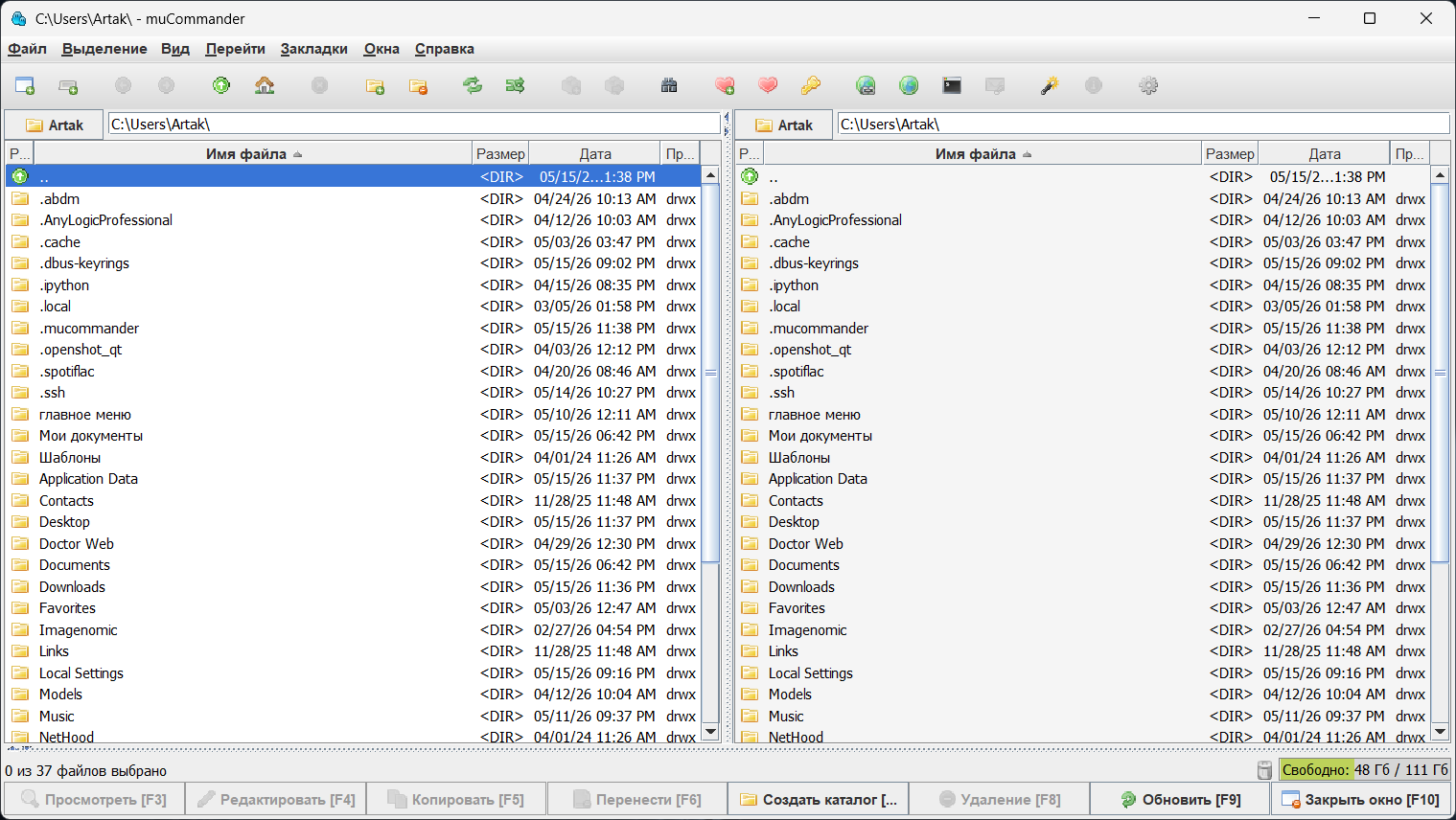Run a command via the terminal icon
This screenshot has width=1456, height=820.
pos(952,86)
